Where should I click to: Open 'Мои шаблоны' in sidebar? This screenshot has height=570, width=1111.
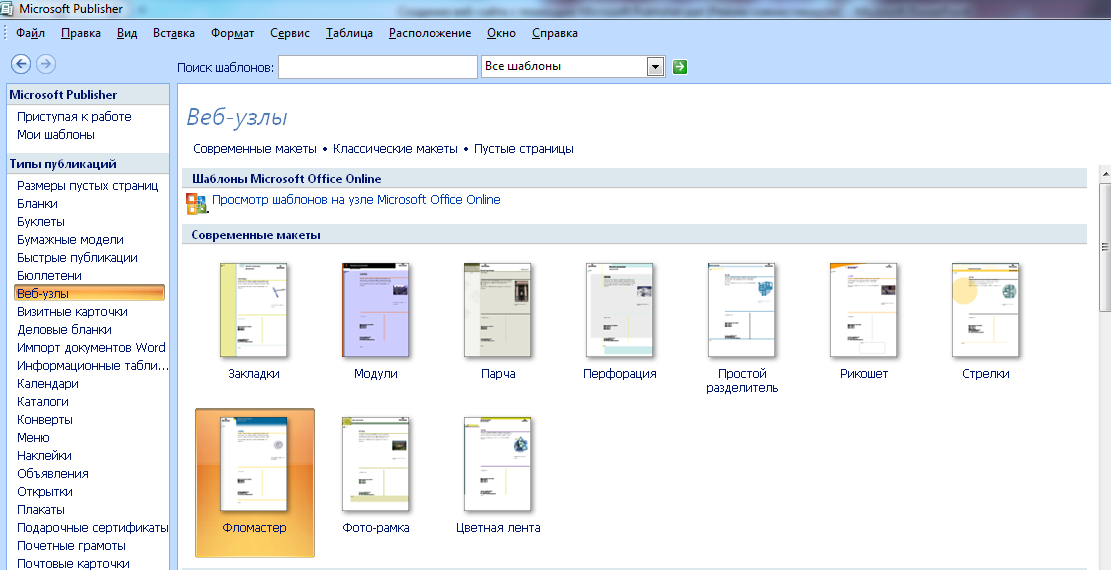coord(56,135)
